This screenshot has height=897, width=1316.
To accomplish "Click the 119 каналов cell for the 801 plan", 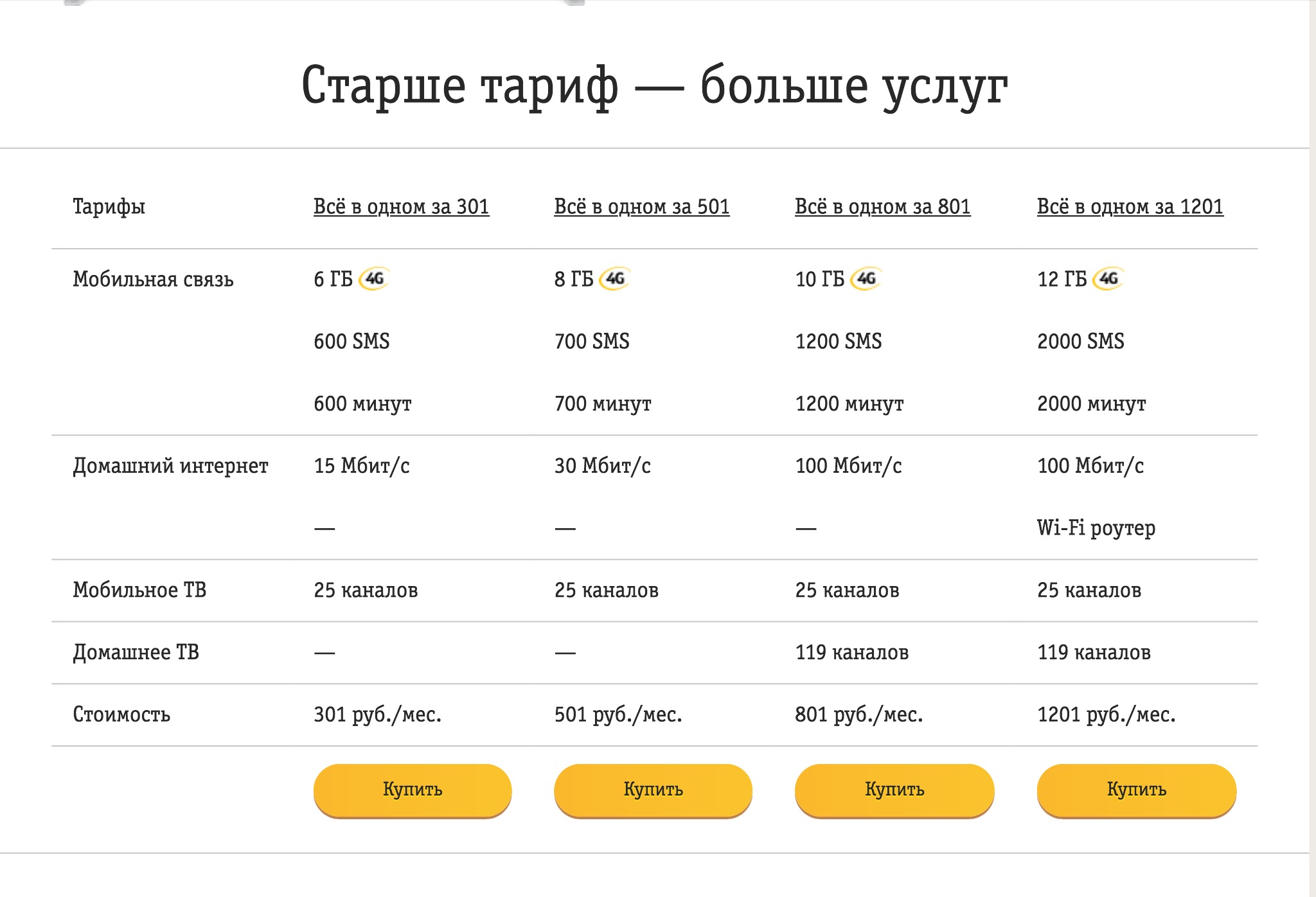I will (x=851, y=653).
